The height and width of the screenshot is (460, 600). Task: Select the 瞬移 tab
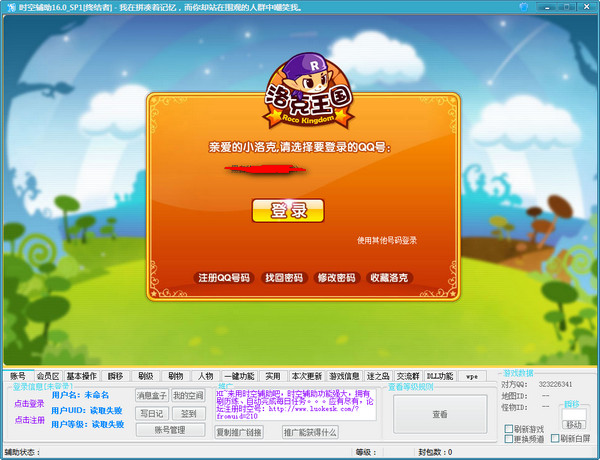(x=115, y=376)
